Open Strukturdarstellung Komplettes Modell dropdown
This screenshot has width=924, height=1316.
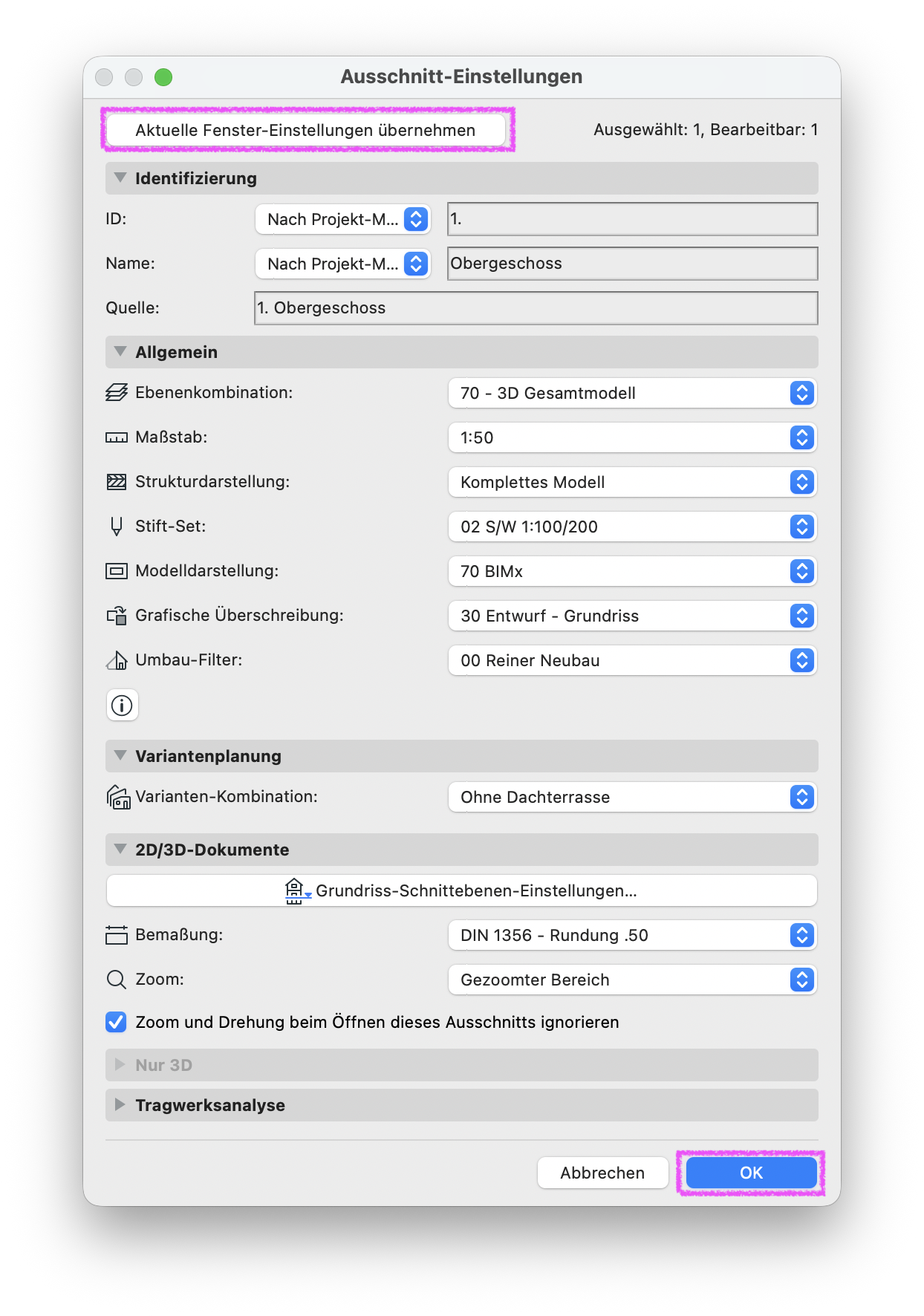tap(632, 482)
